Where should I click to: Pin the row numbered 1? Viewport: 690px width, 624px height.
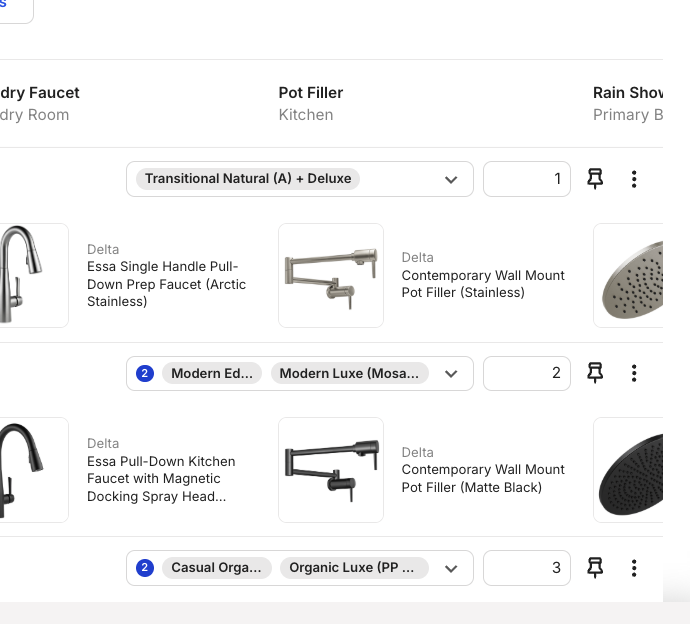(595, 179)
